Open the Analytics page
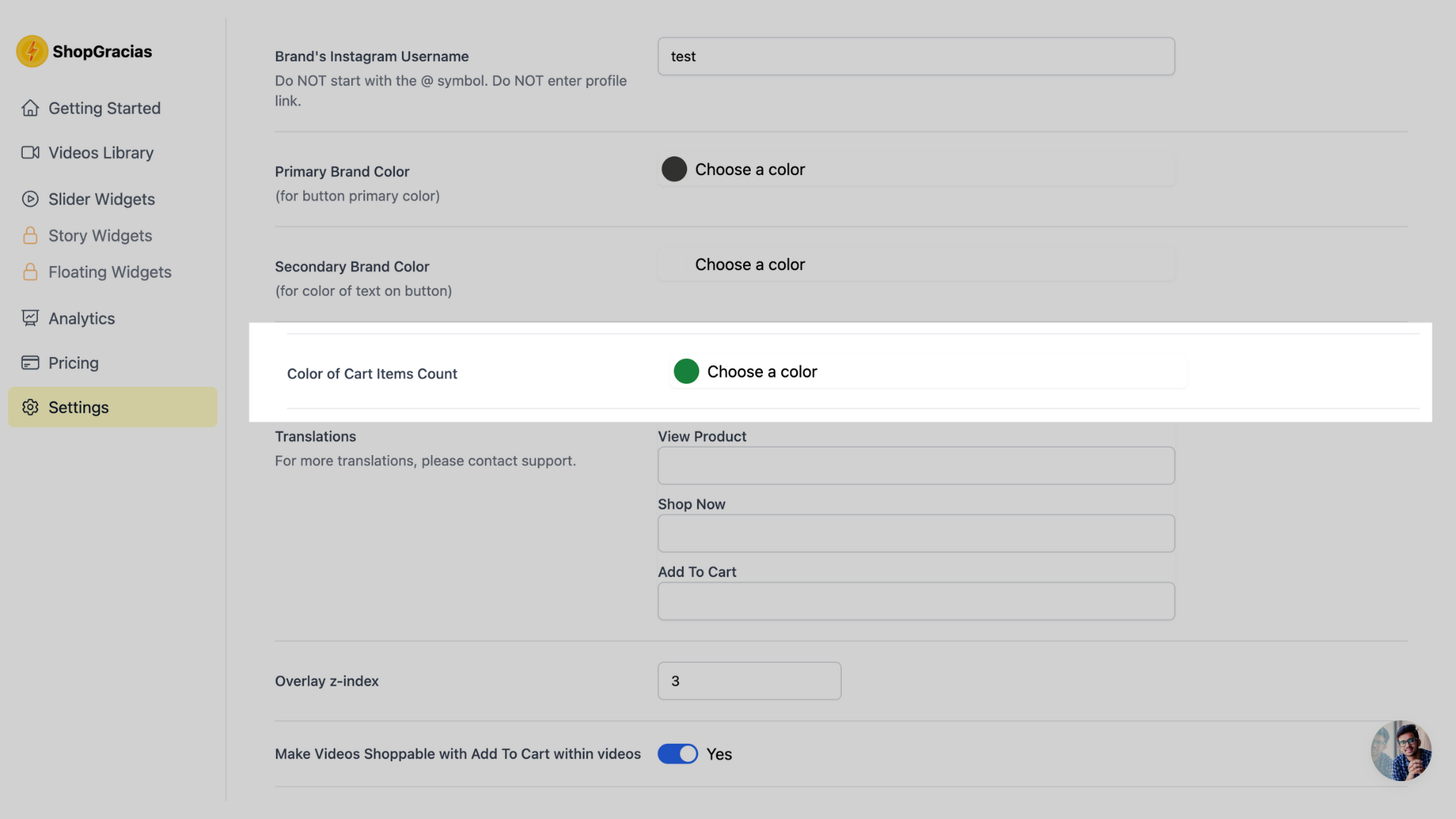The width and height of the screenshot is (1456, 819). coord(82,318)
